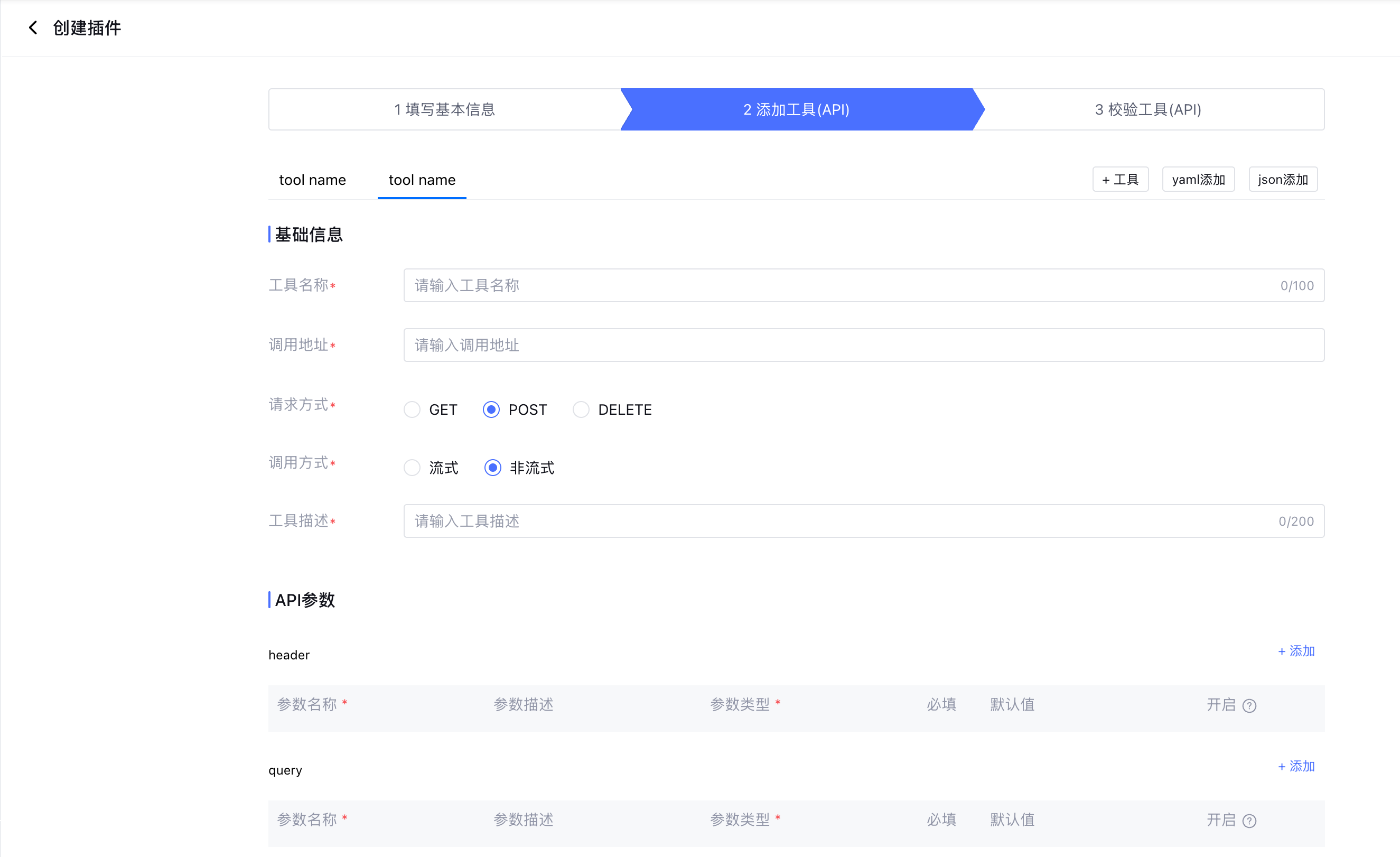Switch to the second tool name tab

point(422,180)
